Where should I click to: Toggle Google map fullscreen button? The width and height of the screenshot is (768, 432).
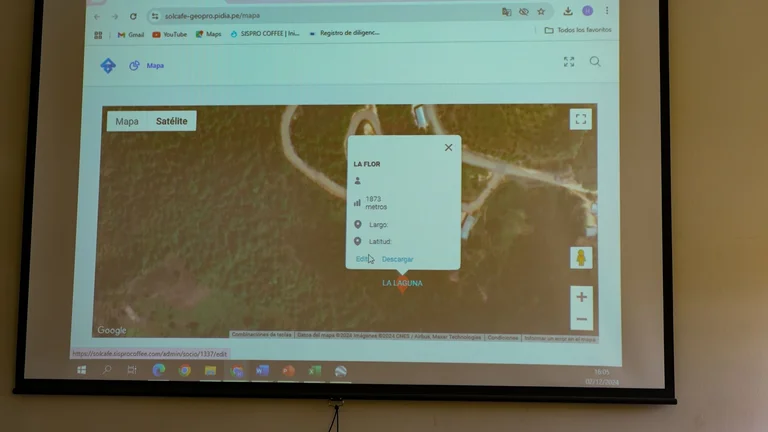(x=581, y=119)
